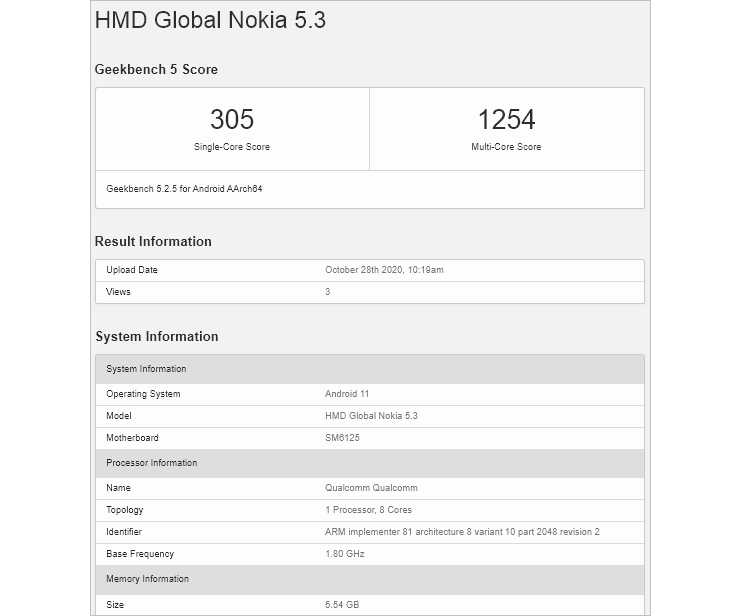750x616 pixels.
Task: Click the processor Name row label
Action: click(118, 488)
